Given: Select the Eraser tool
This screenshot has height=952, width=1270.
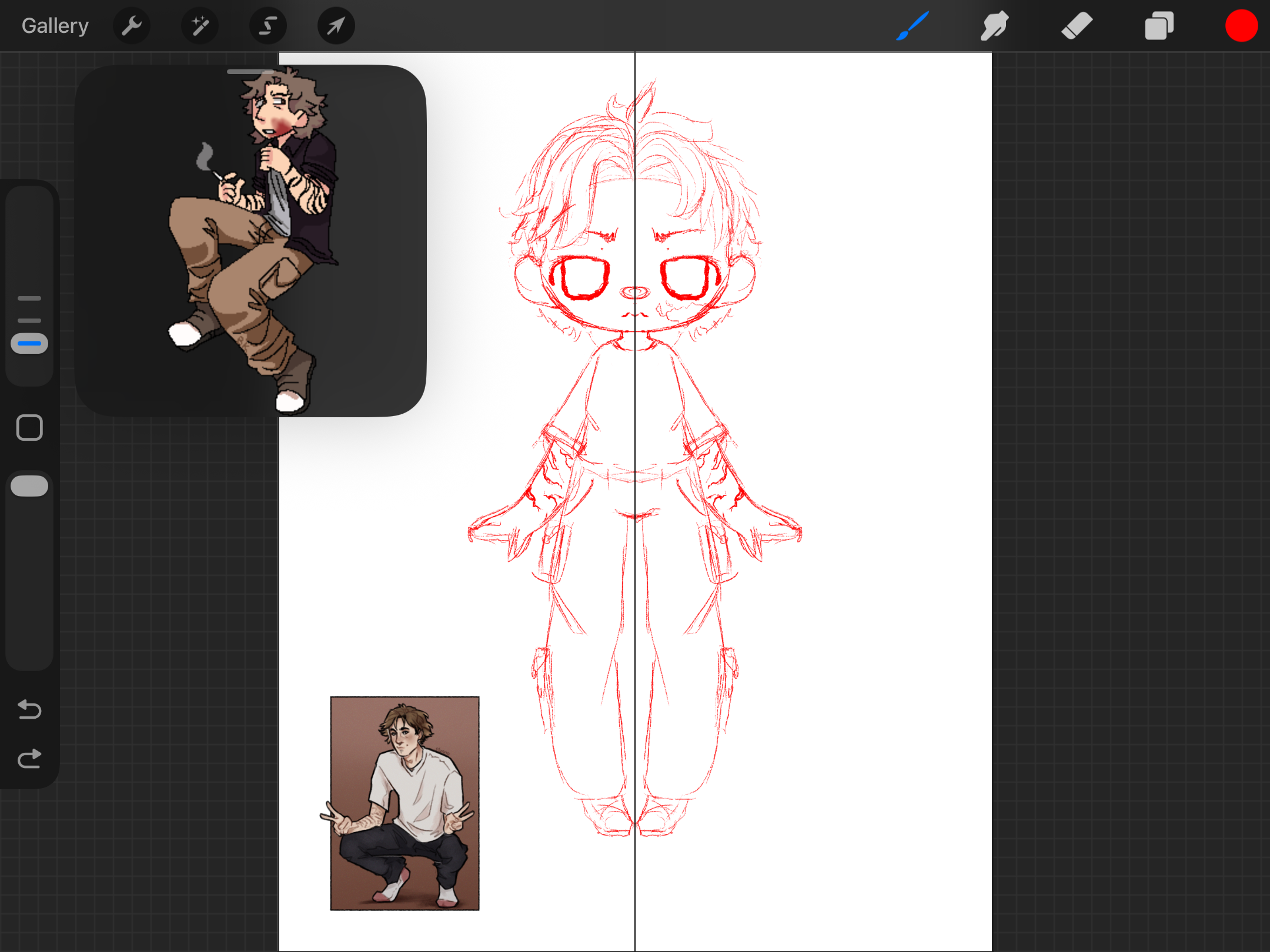Looking at the screenshot, I should click(1077, 26).
